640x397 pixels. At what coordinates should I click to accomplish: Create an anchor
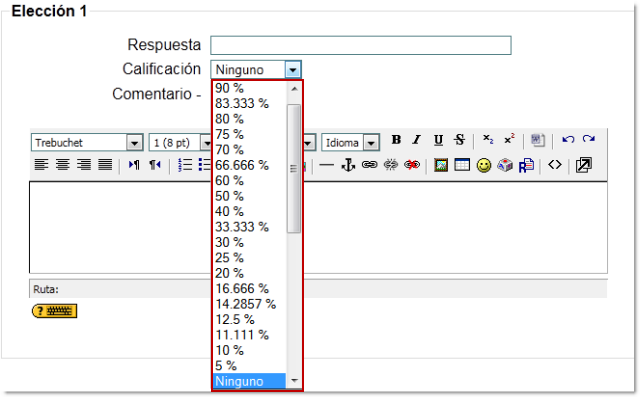click(x=348, y=165)
